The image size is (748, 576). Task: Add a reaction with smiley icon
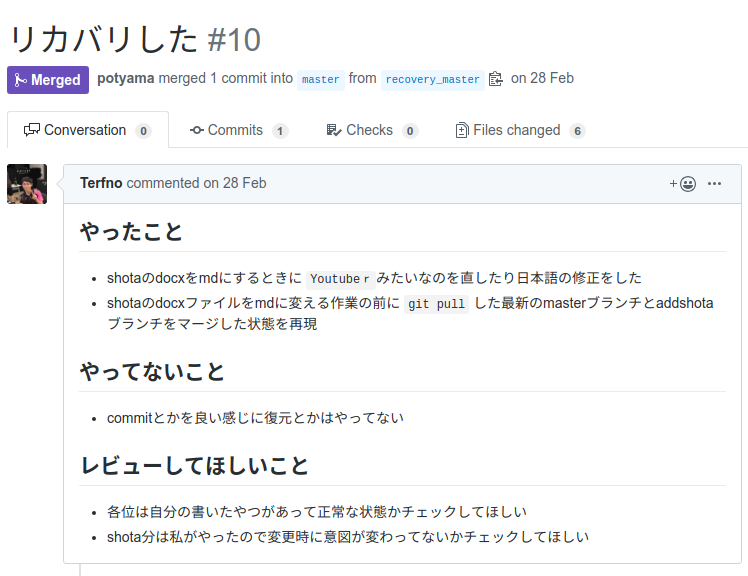tap(683, 184)
